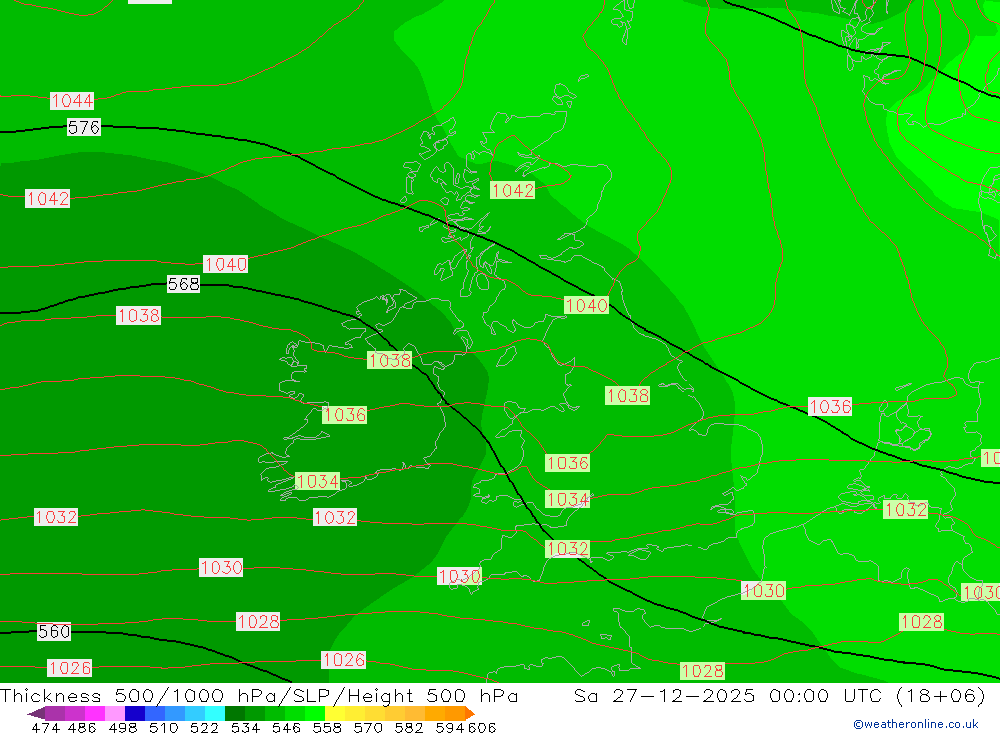Click the '(18+06)' forecast run text

coord(941,695)
